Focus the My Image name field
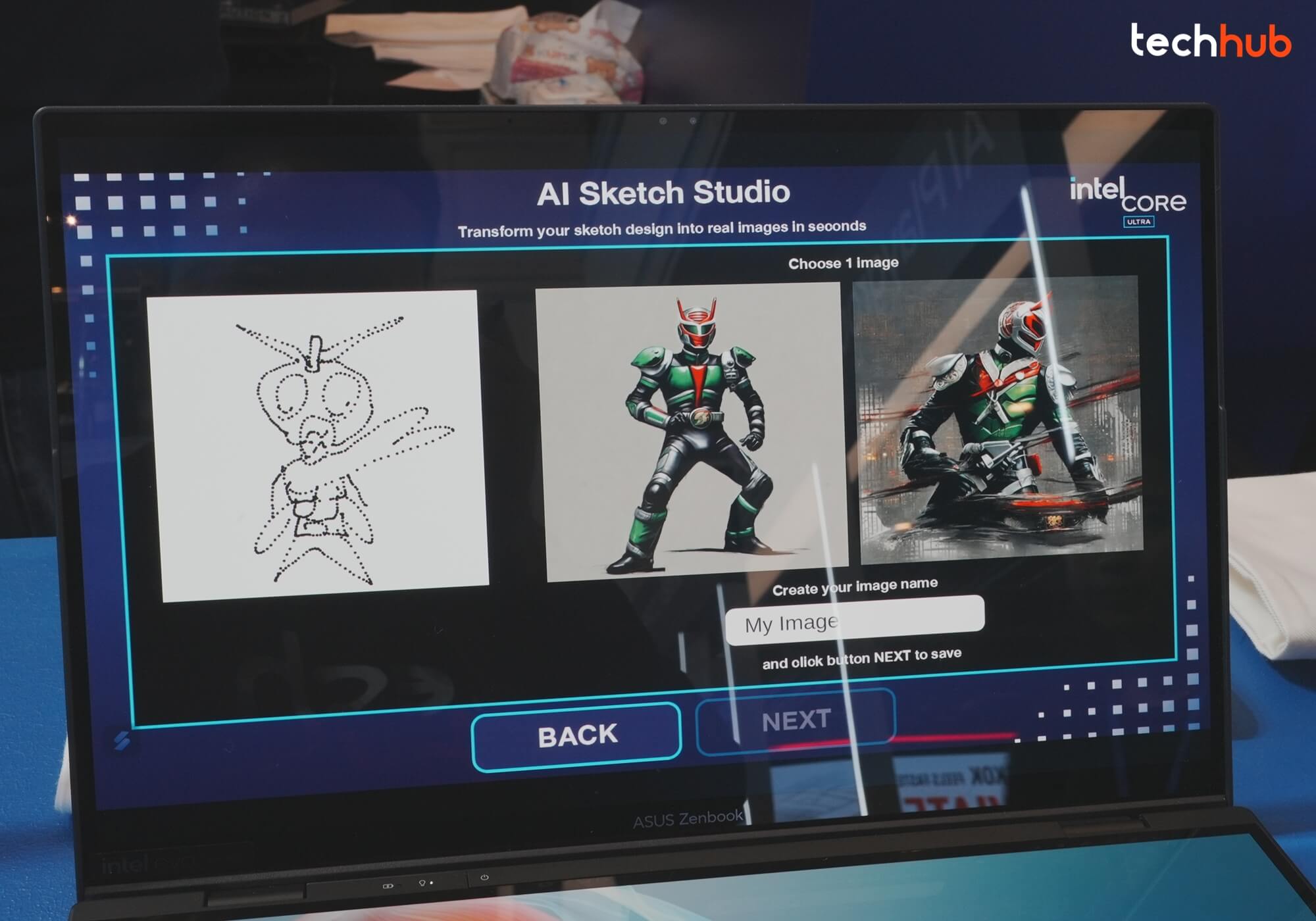The width and height of the screenshot is (1316, 921). pyautogui.click(x=855, y=620)
